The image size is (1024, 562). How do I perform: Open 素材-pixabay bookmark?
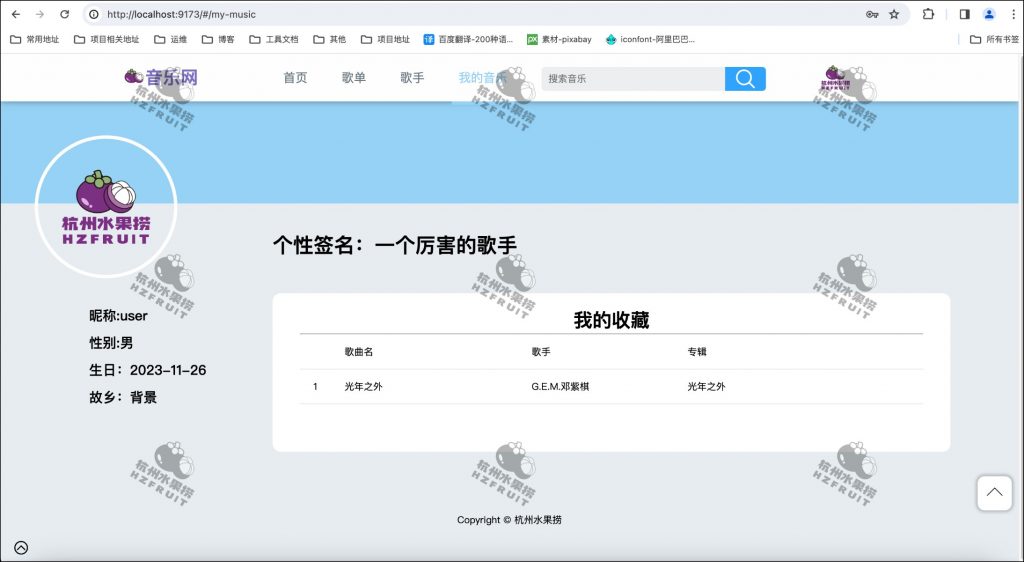(559, 39)
